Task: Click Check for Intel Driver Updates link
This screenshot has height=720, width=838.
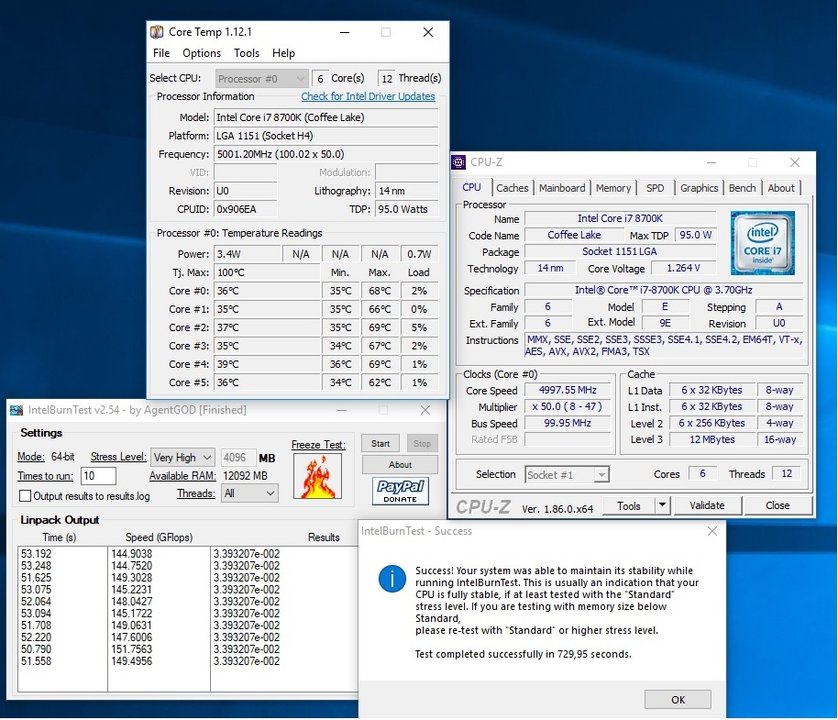Action: tap(368, 96)
